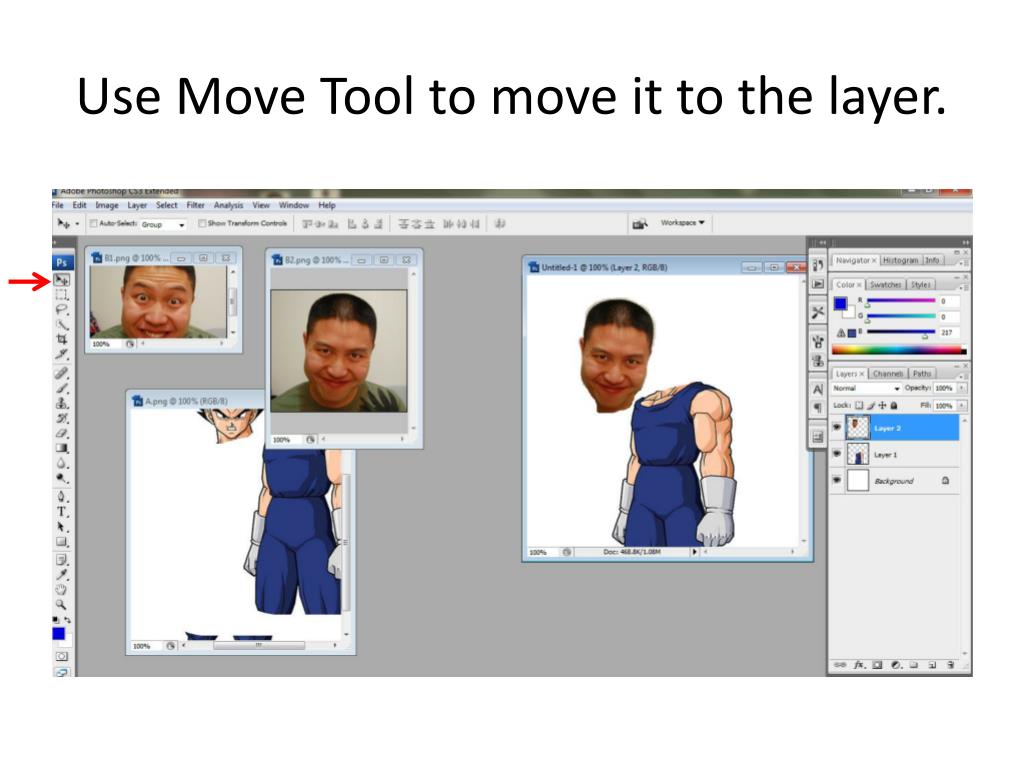Switch to the Swatches tab

885,285
